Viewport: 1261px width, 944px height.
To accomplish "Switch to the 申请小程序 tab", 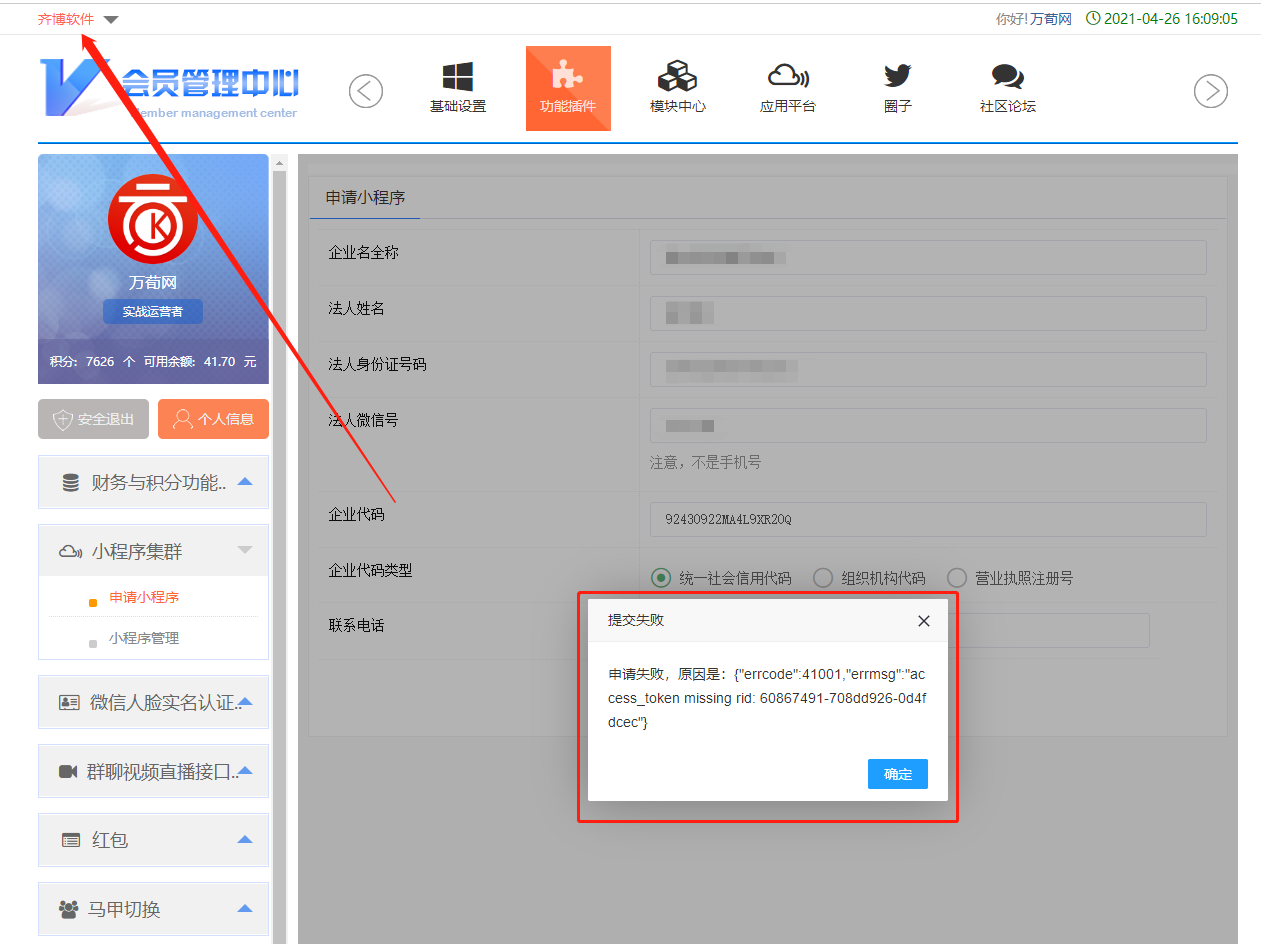I will point(365,198).
